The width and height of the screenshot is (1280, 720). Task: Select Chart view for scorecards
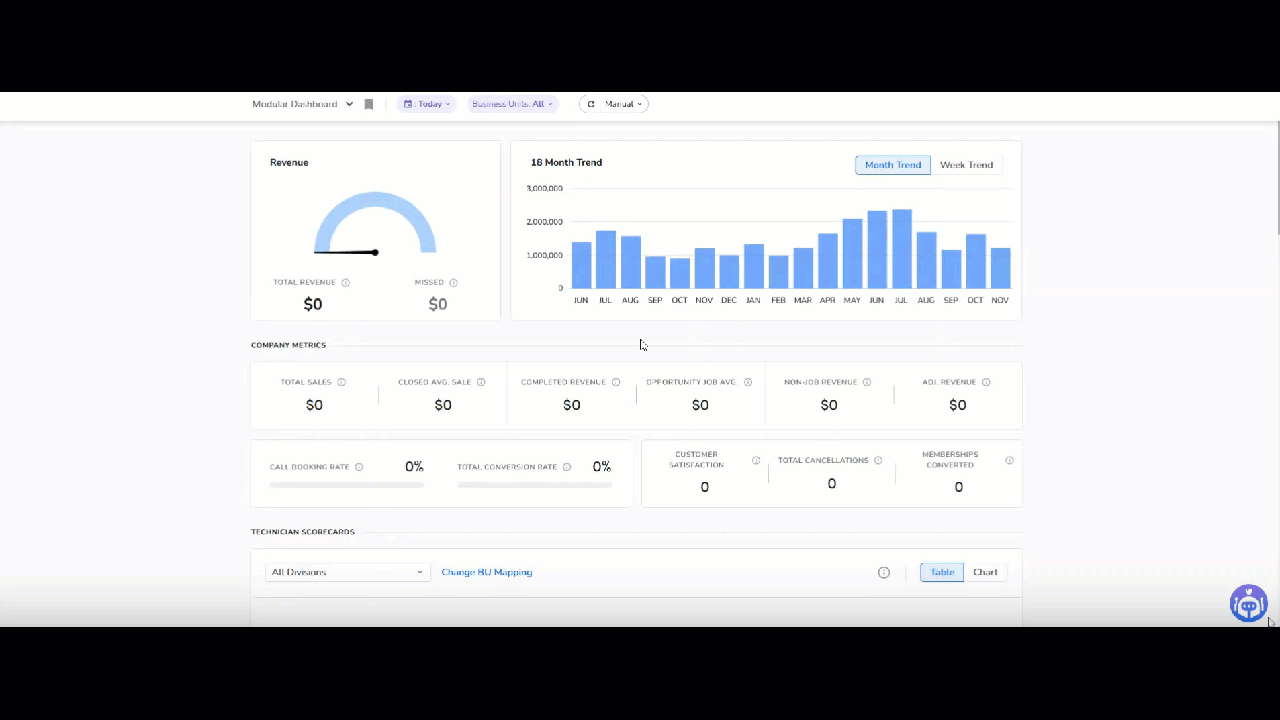click(985, 573)
